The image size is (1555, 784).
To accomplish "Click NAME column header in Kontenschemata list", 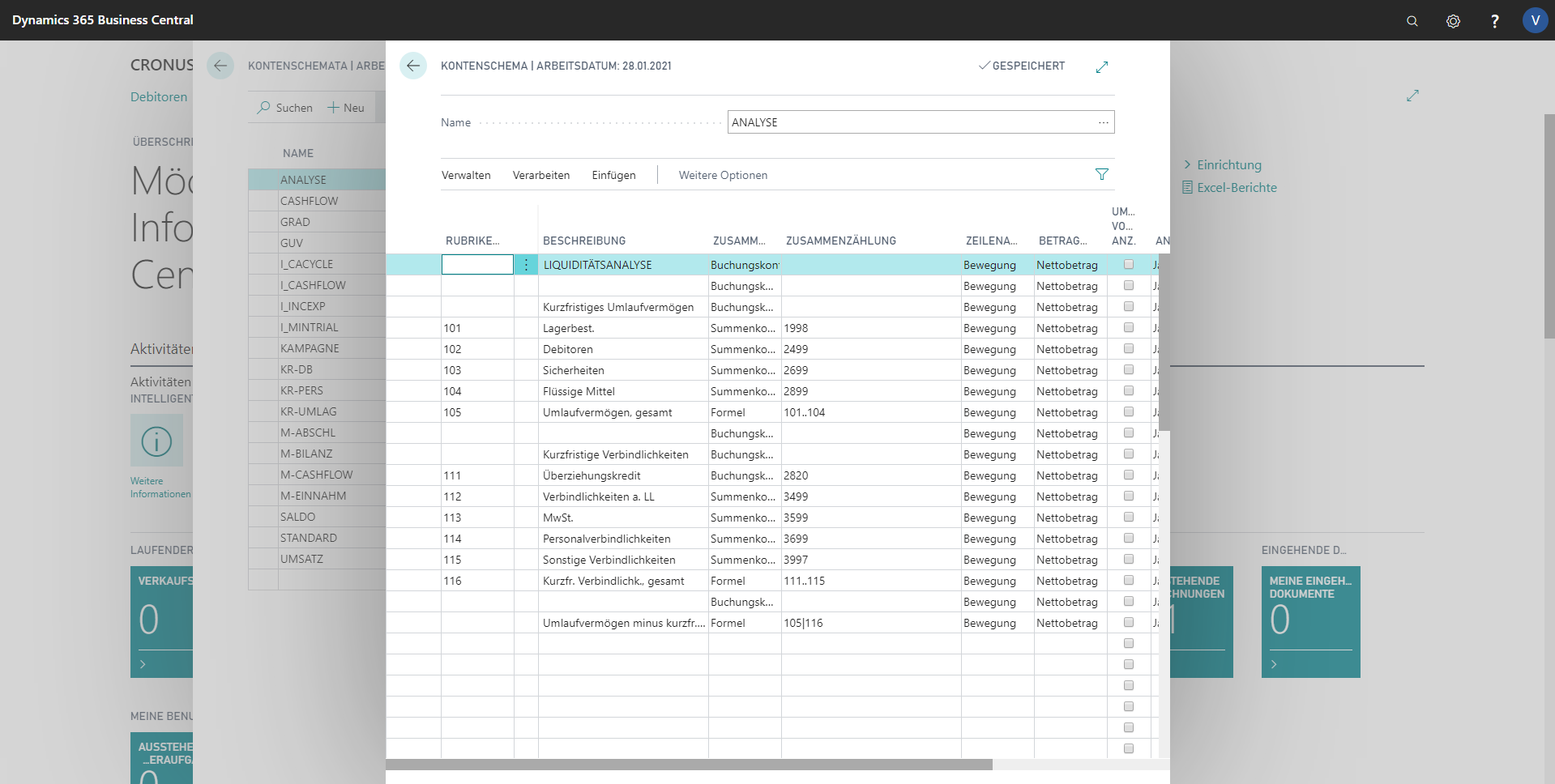I will 298,153.
